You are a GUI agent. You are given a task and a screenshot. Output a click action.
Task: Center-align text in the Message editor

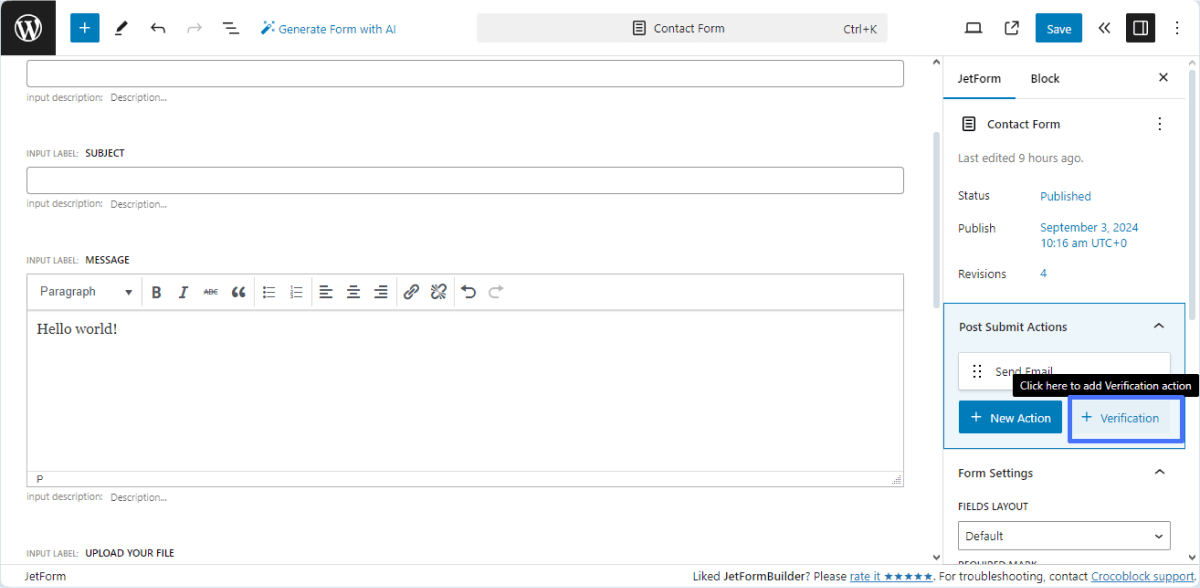tap(353, 291)
